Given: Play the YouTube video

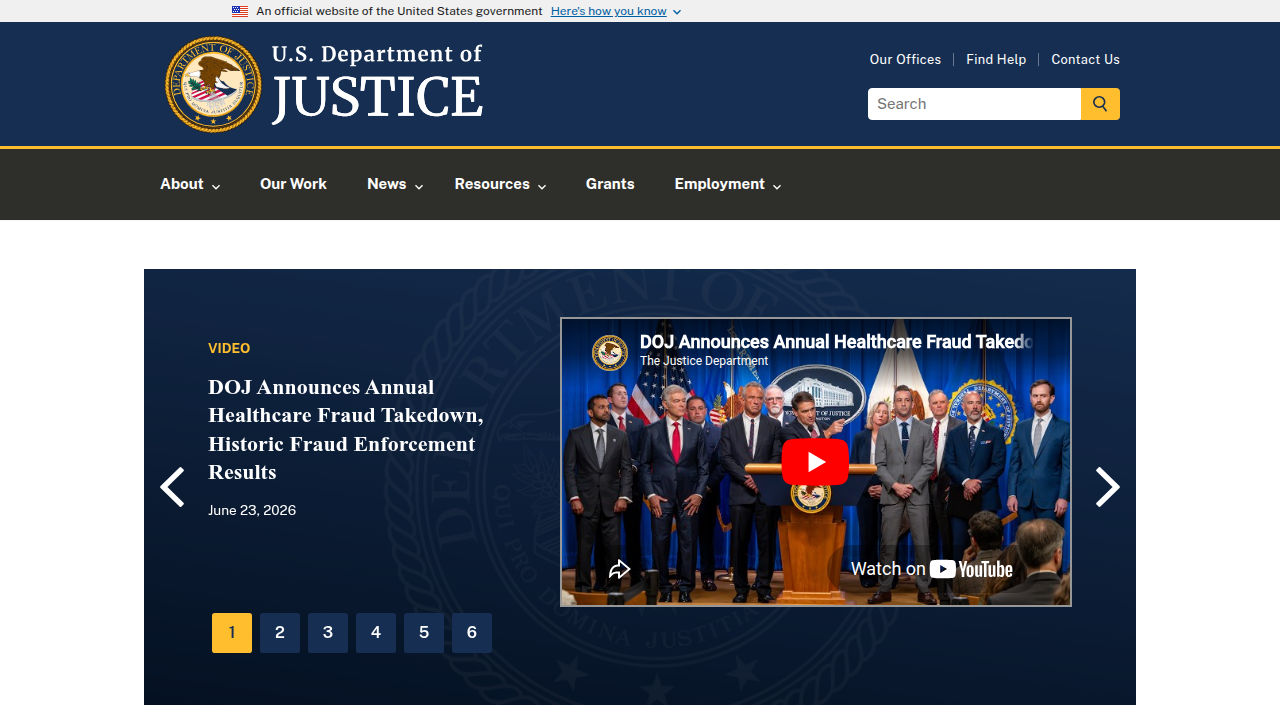Looking at the screenshot, I should 815,462.
